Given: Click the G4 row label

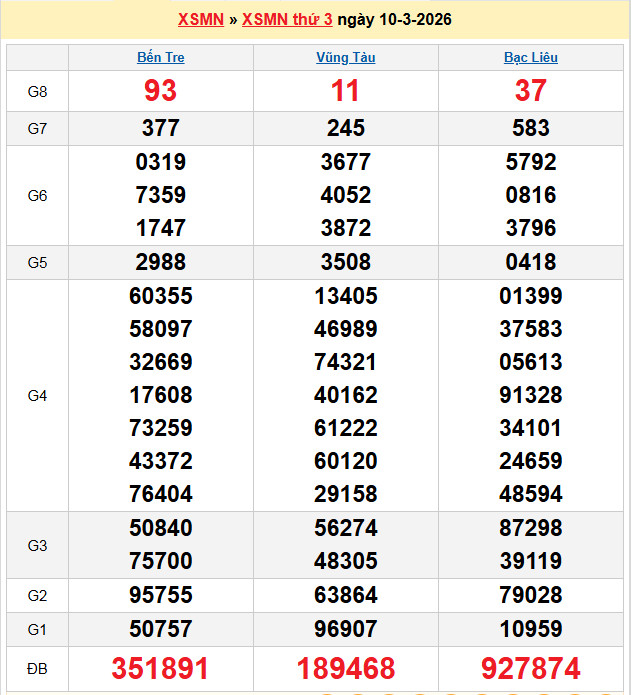Looking at the screenshot, I should click(x=37, y=396).
